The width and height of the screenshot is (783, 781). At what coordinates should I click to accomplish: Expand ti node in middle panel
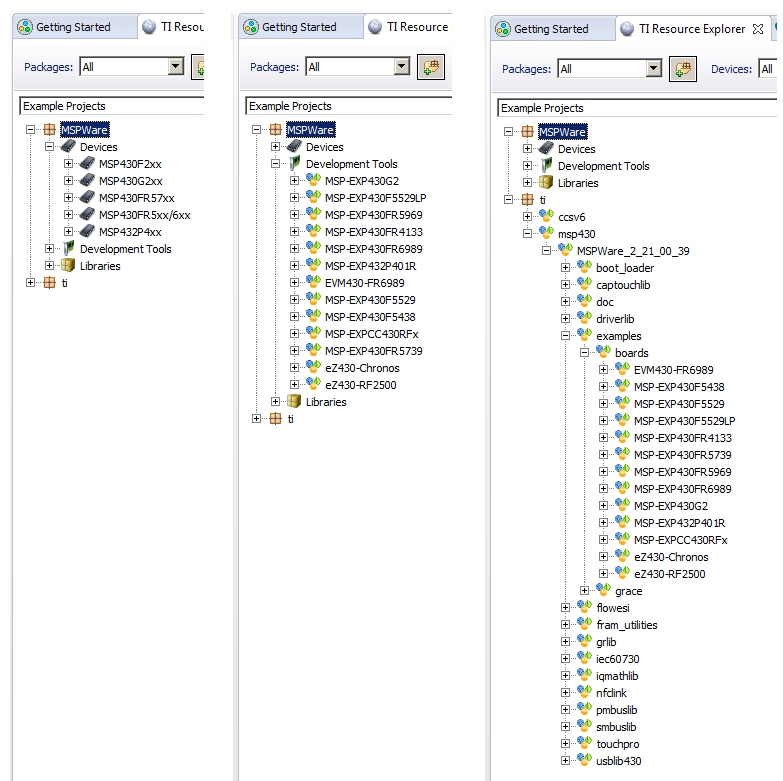point(256,418)
